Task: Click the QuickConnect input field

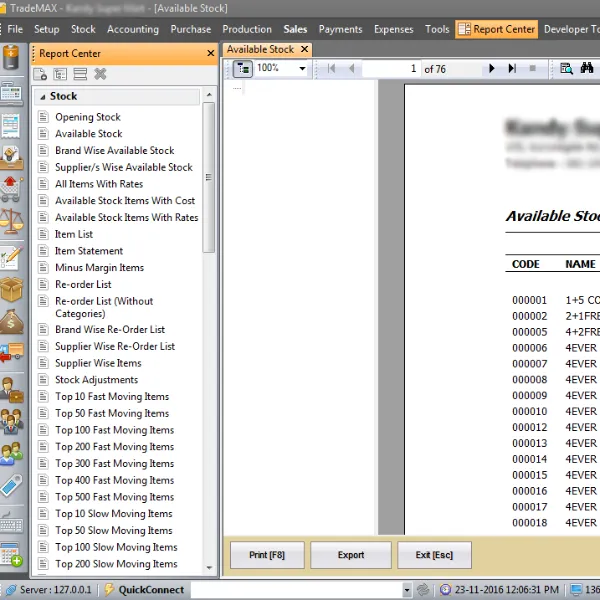Action: point(297,590)
